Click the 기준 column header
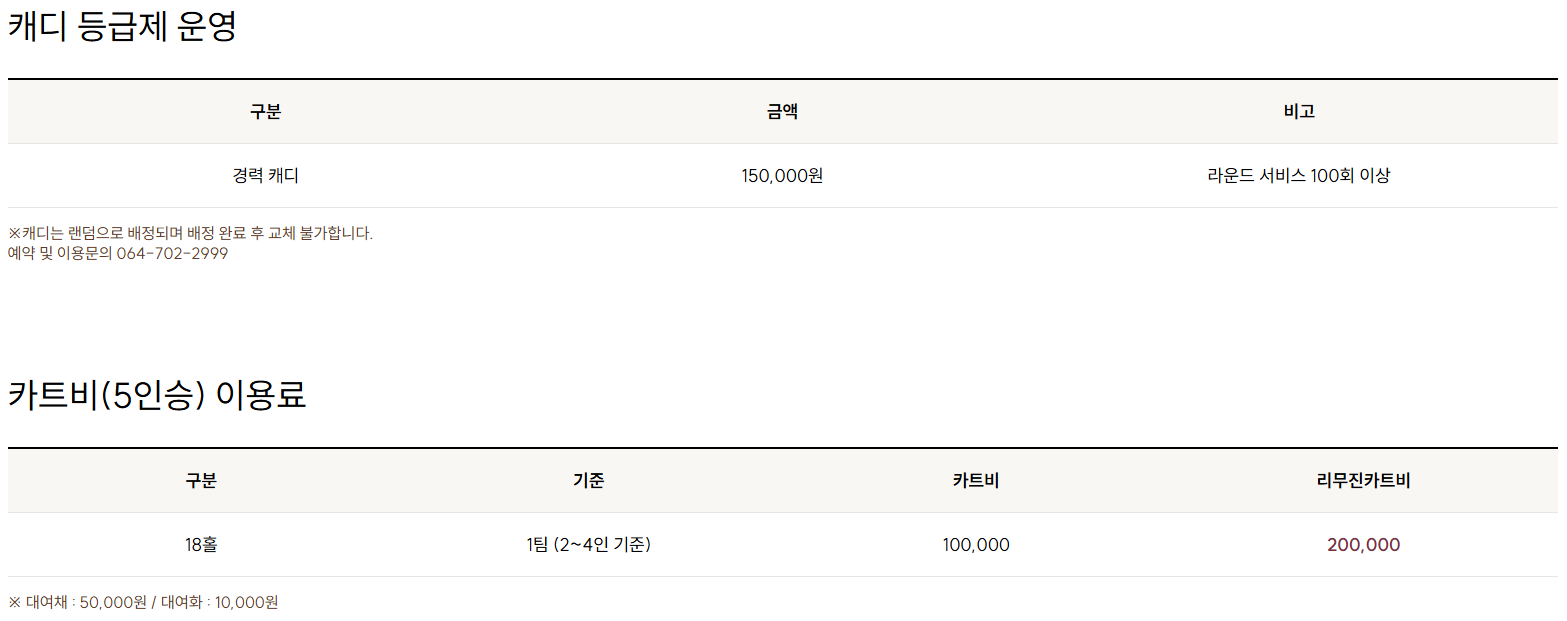Viewport: 1567px width, 621px height. click(x=589, y=481)
